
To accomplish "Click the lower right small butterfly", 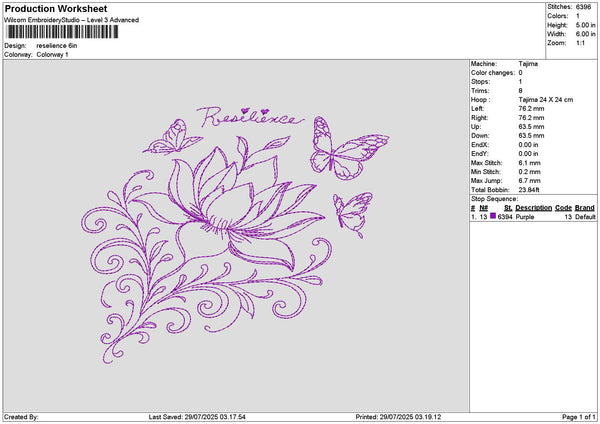I will click(352, 210).
